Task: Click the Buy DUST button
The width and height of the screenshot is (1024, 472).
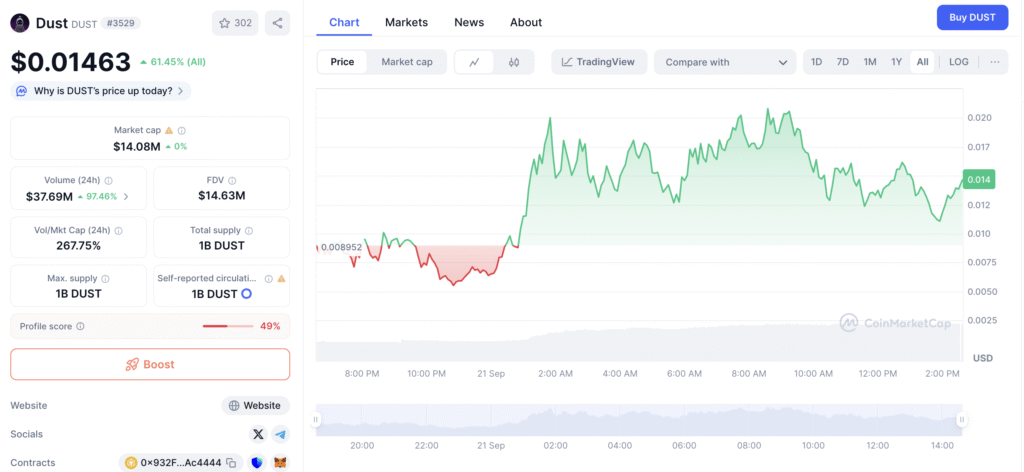Action: point(971,17)
